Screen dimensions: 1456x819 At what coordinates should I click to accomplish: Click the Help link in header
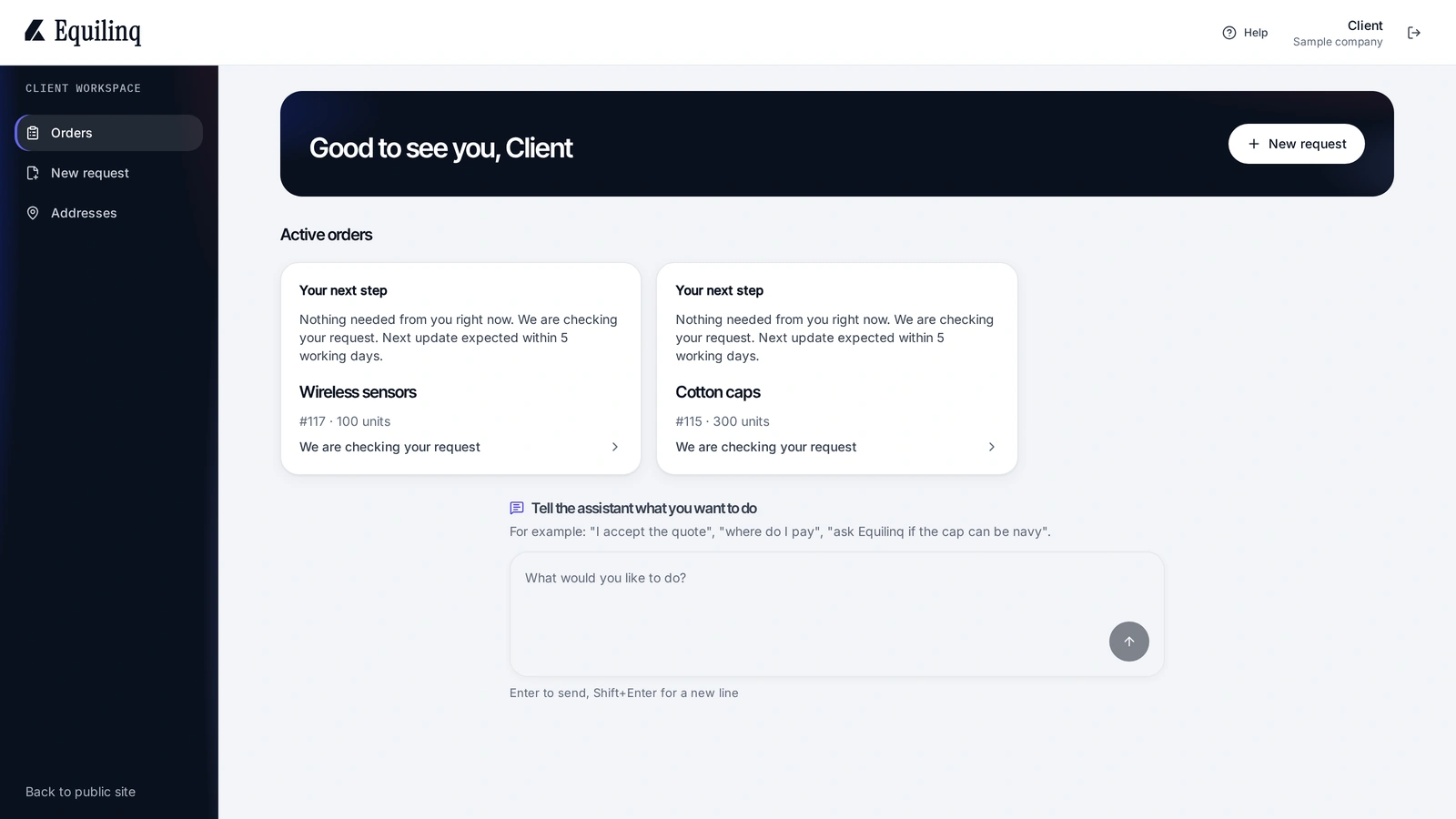tap(1245, 33)
